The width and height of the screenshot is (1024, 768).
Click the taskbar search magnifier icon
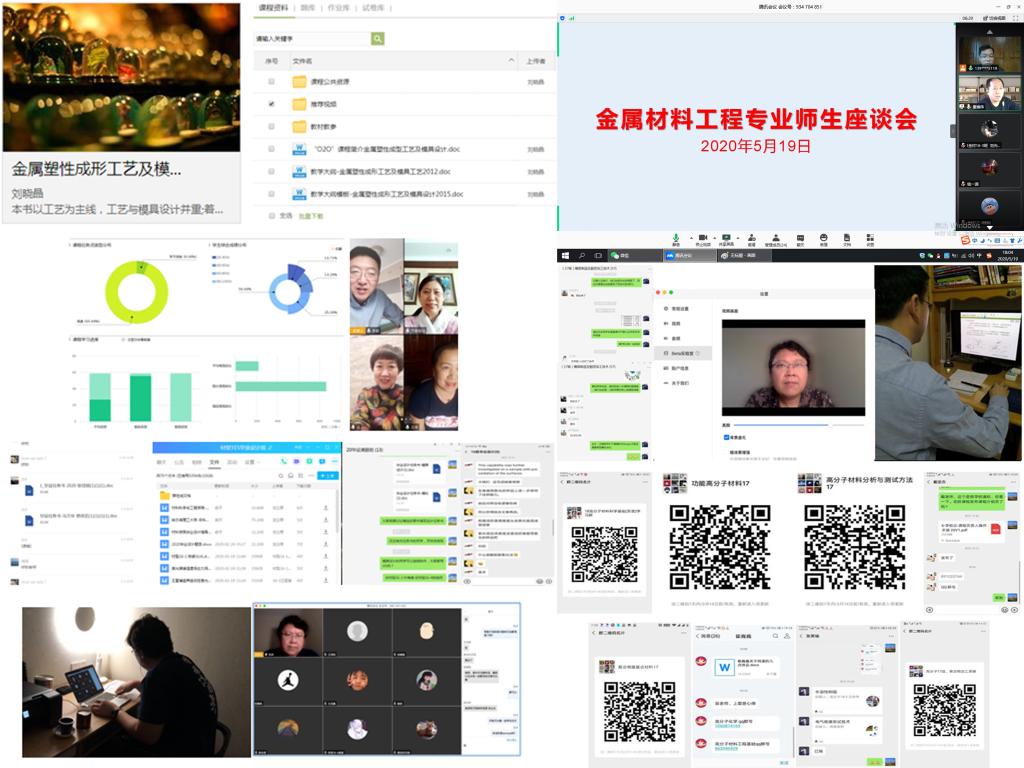point(581,255)
